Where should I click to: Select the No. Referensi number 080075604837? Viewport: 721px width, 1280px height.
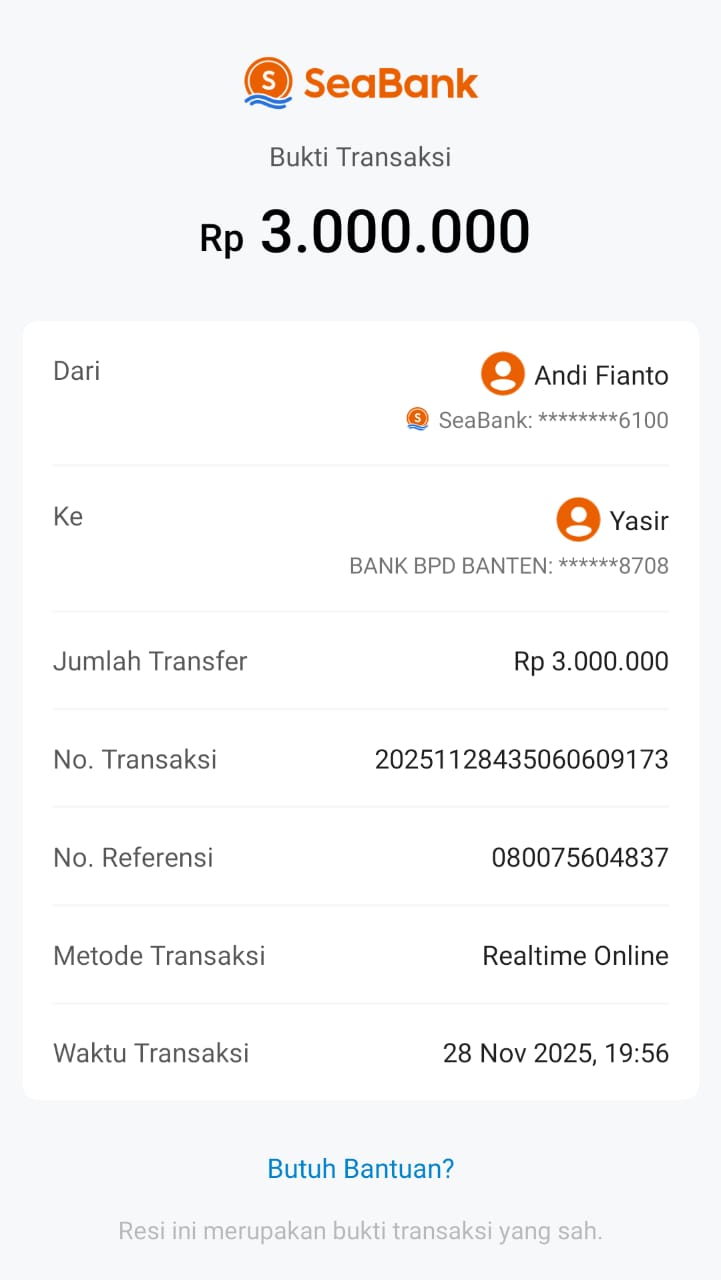click(x=580, y=857)
